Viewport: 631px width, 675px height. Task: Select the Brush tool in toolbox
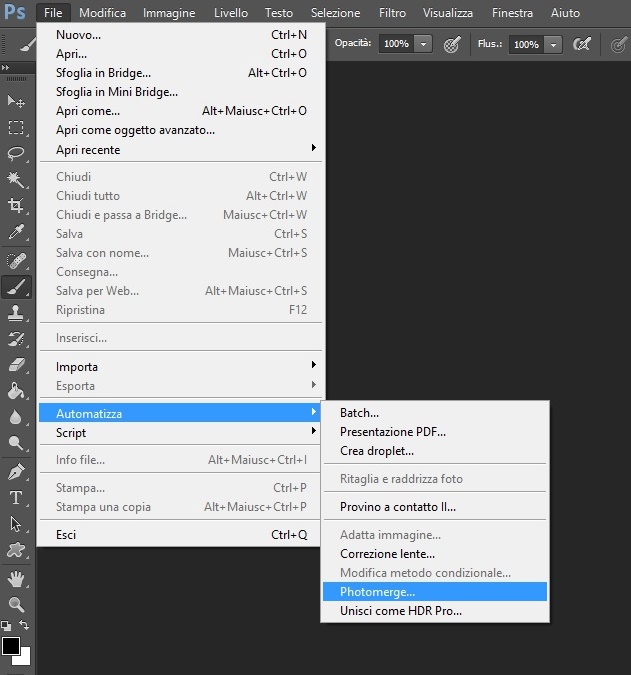click(x=16, y=287)
